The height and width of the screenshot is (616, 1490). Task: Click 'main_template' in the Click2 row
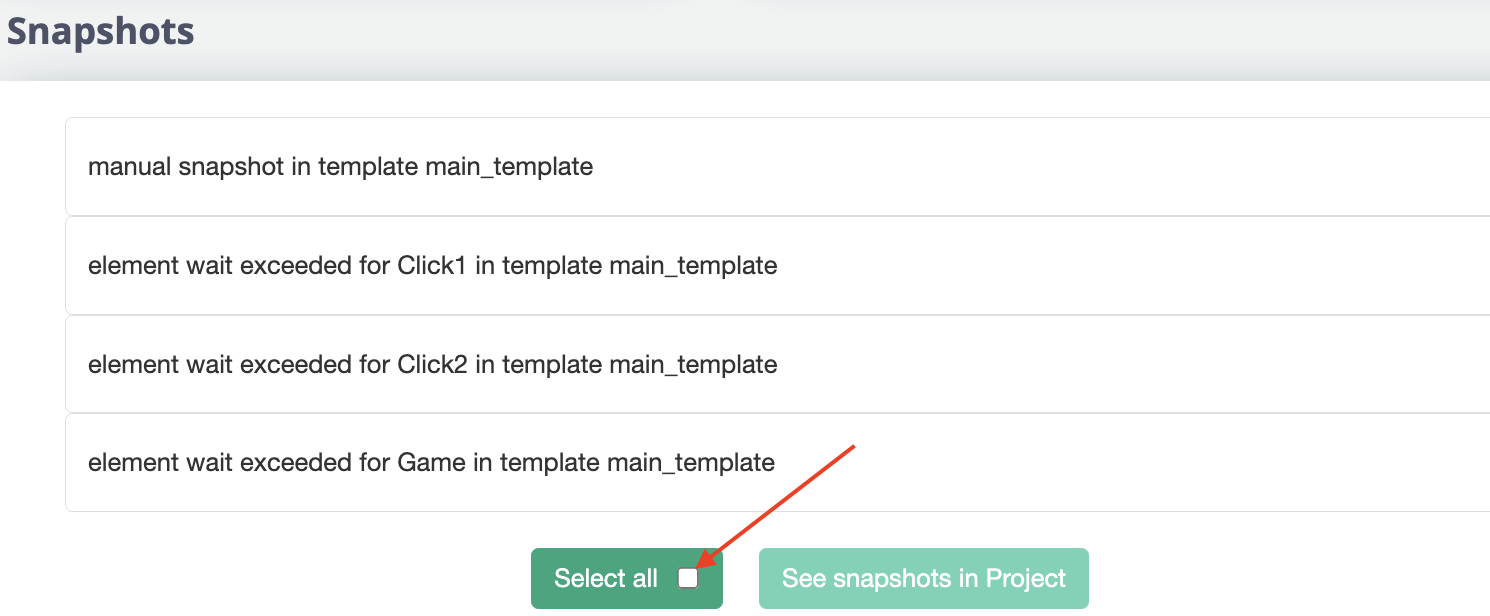tap(693, 364)
